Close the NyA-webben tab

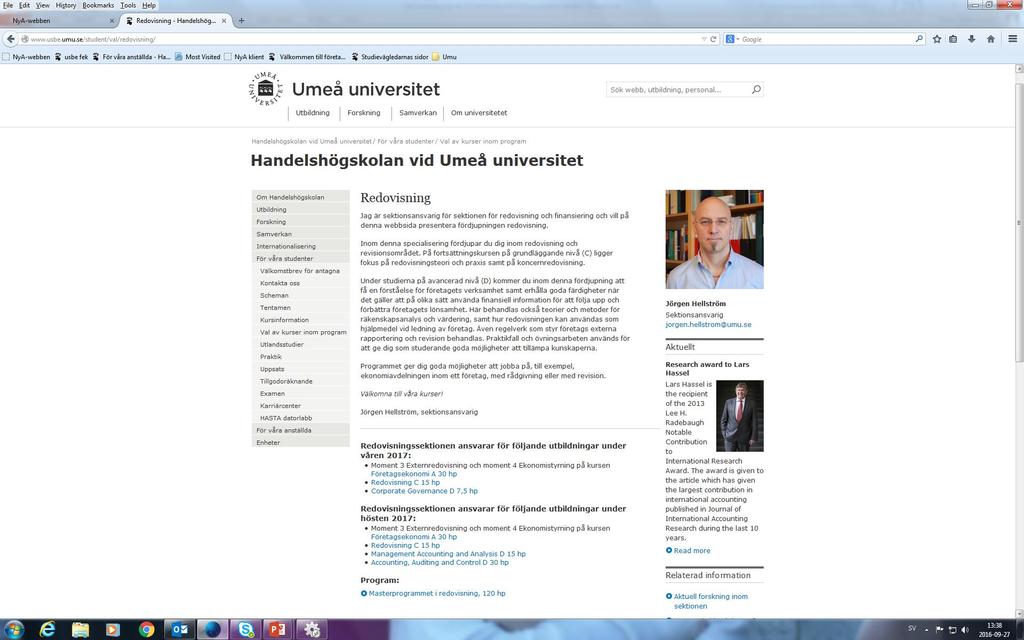112,21
